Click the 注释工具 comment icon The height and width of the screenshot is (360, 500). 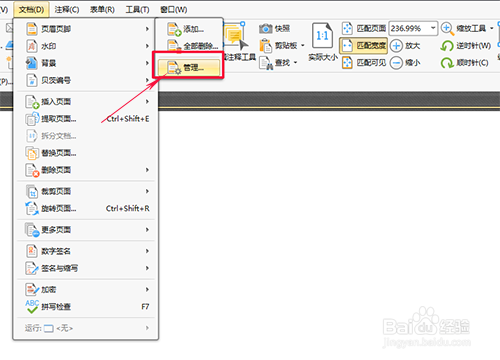click(236, 36)
